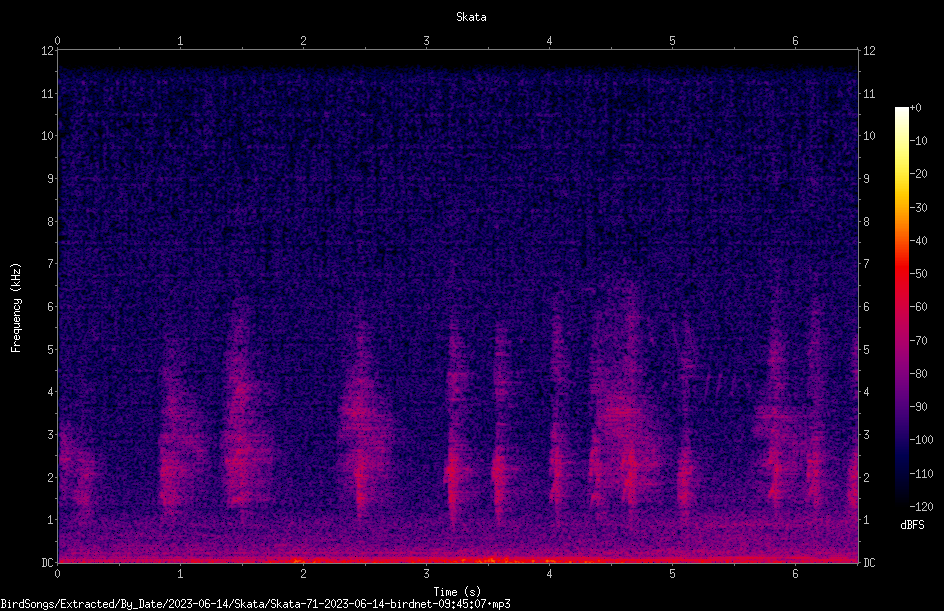Click the 3 second tick on bottom axis

point(426,574)
